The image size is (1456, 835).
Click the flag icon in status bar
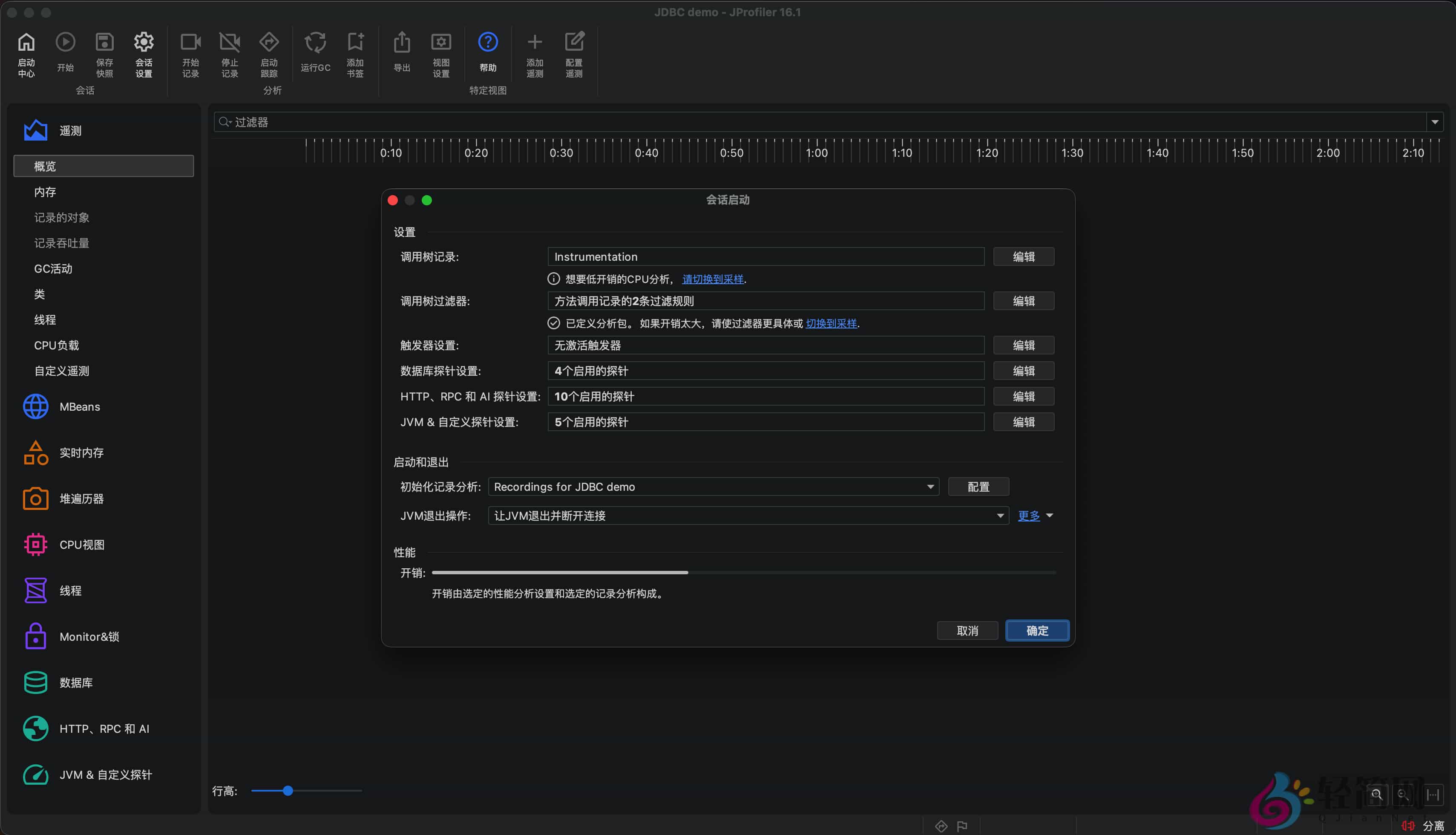pyautogui.click(x=962, y=826)
